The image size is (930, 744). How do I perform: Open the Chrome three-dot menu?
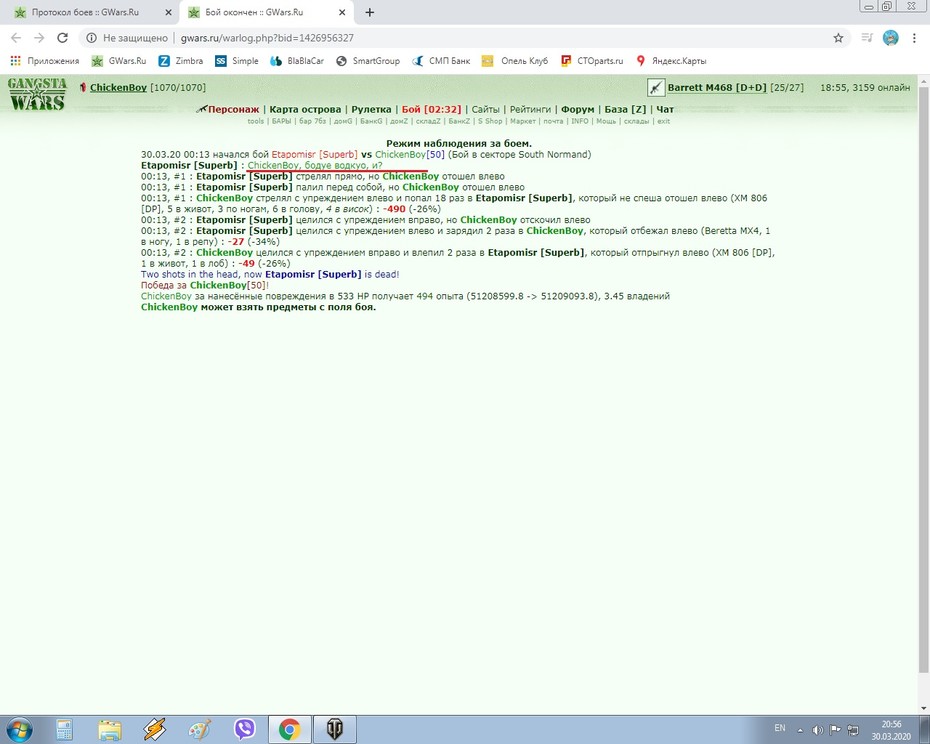[x=914, y=38]
